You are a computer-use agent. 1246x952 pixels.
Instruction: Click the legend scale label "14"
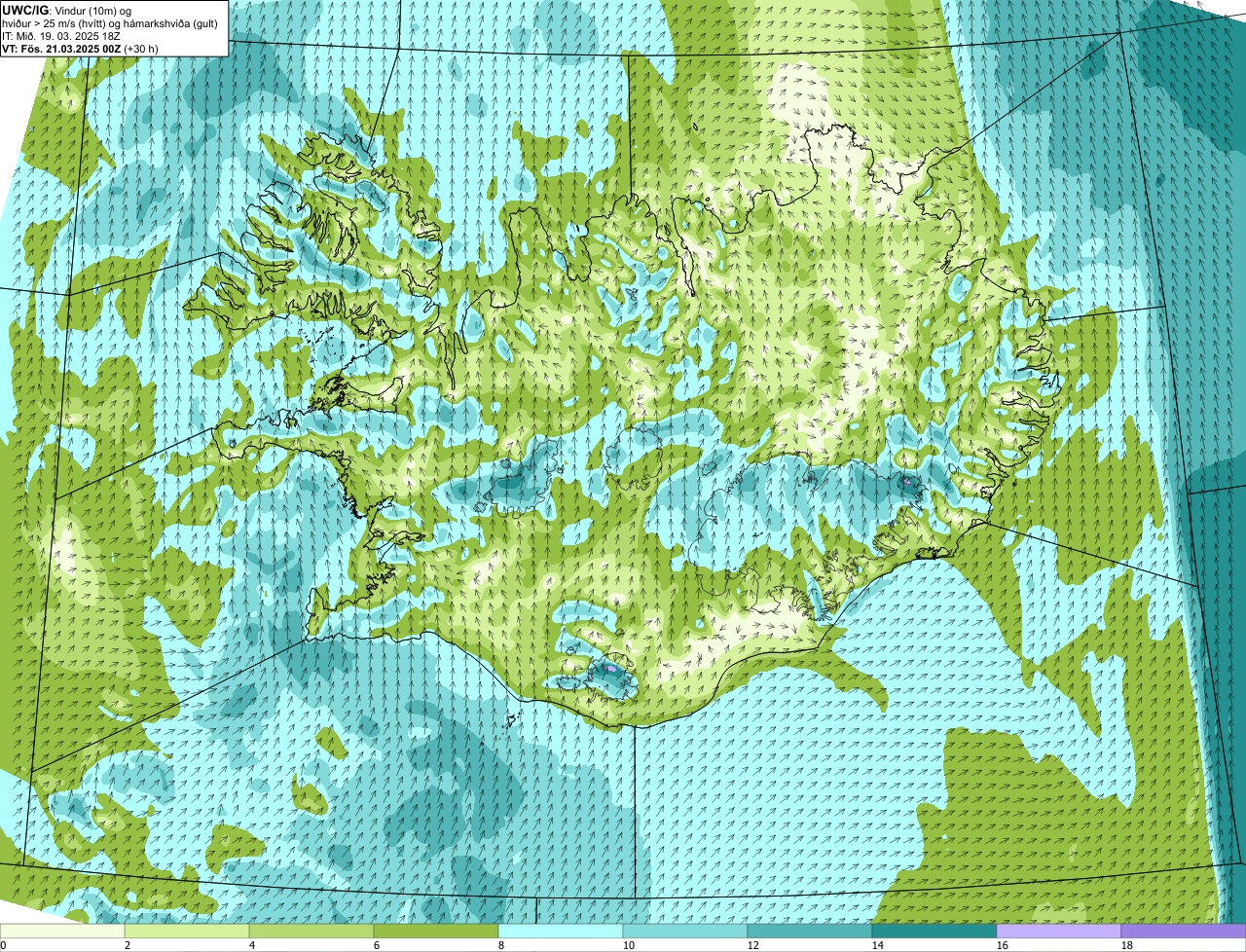878,945
